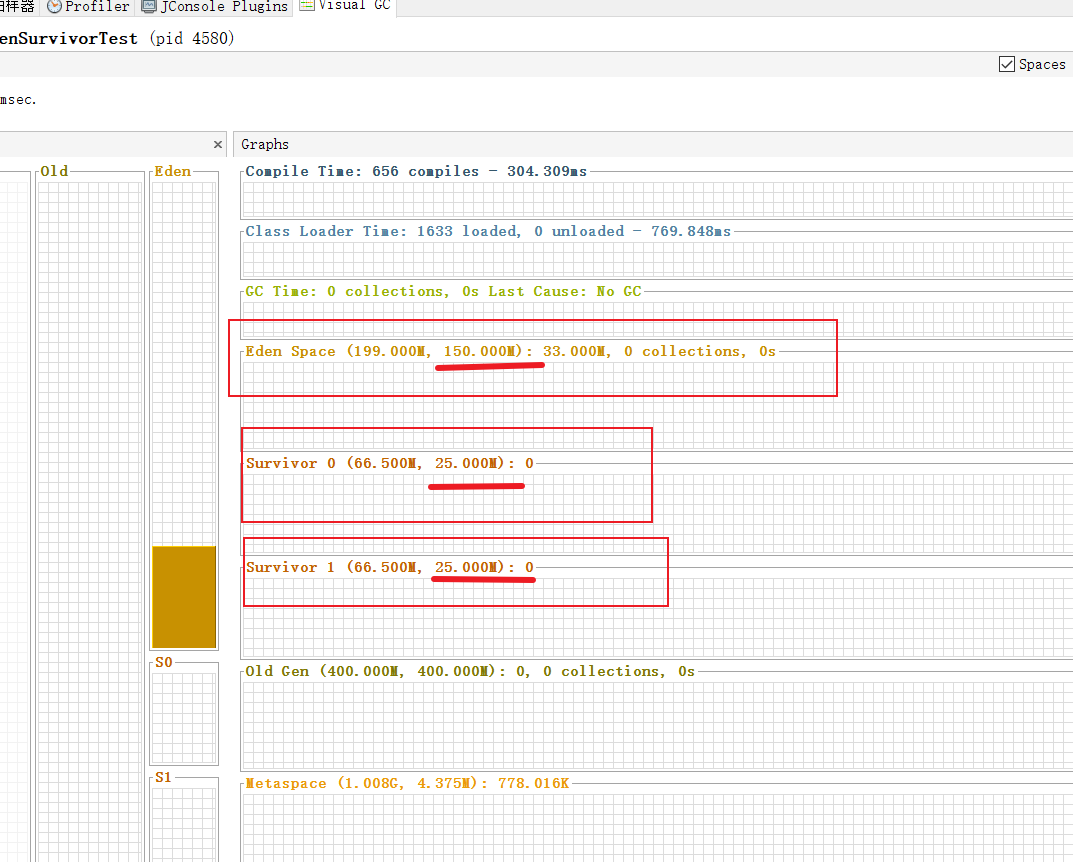Click the Old panel title
1073x862 pixels.
[x=54, y=171]
